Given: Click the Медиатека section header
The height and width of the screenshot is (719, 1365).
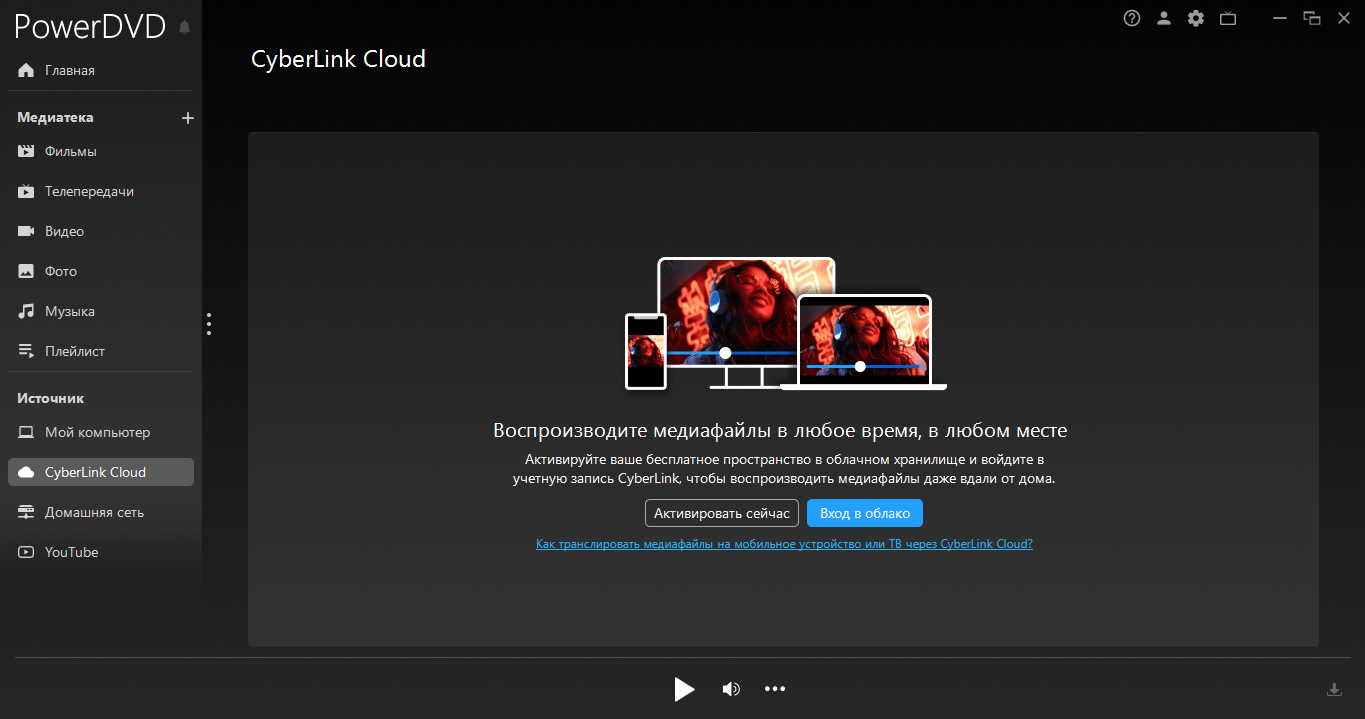Looking at the screenshot, I should [55, 117].
